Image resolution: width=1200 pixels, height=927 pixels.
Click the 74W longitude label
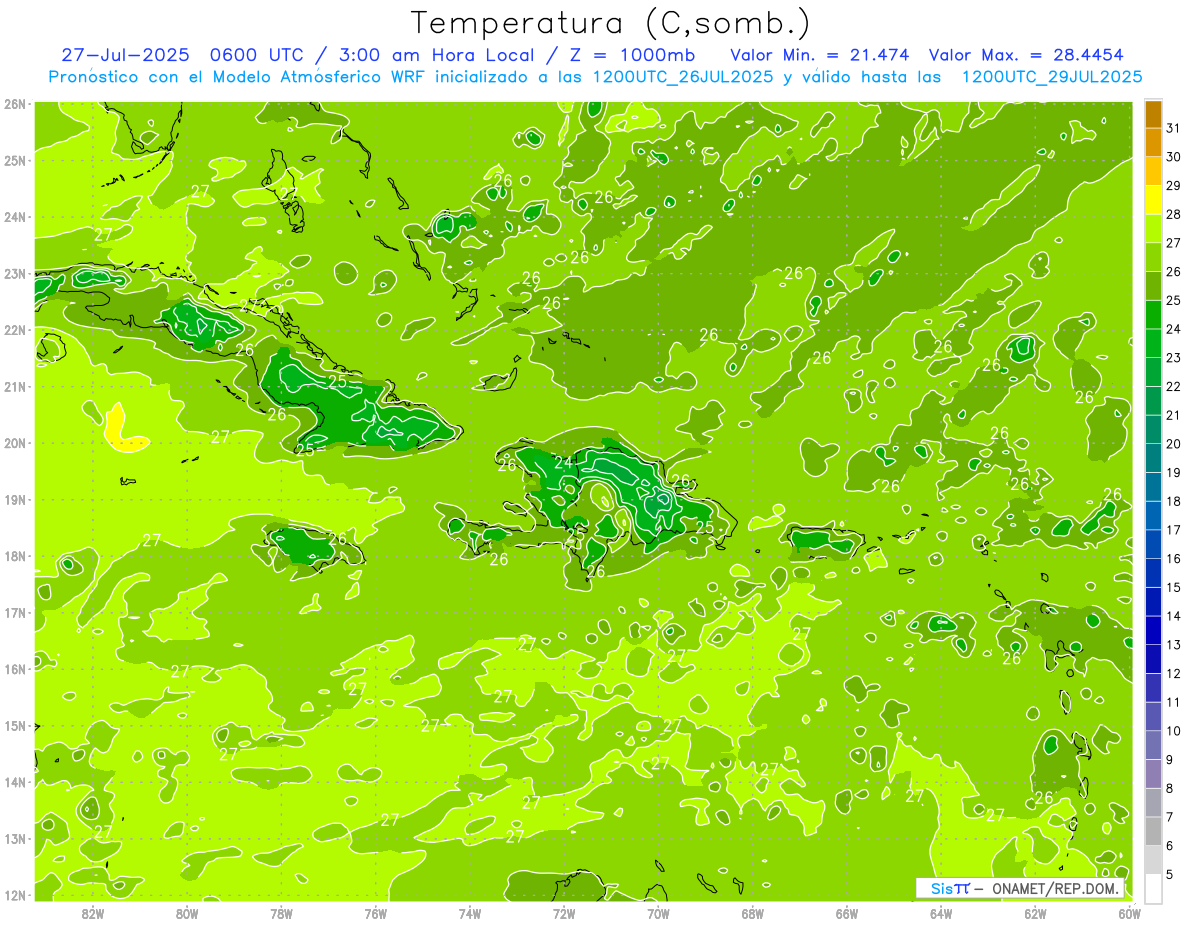pyautogui.click(x=470, y=913)
